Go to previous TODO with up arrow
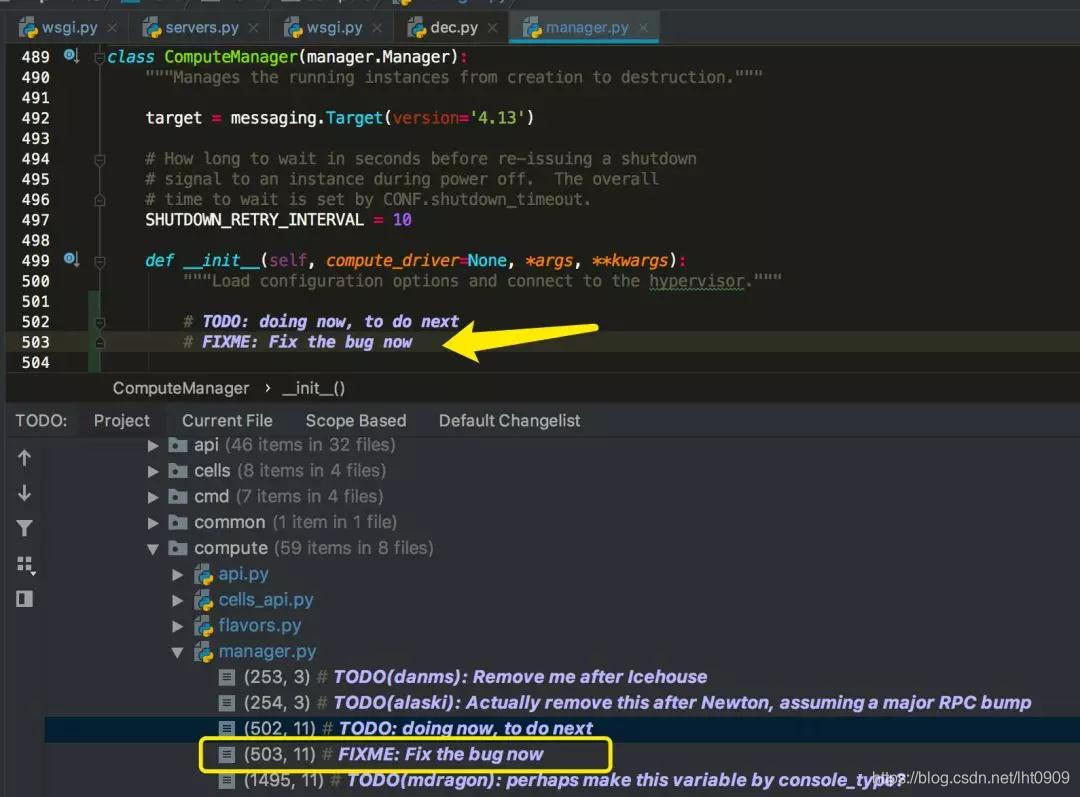The width and height of the screenshot is (1080, 797). tap(24, 458)
